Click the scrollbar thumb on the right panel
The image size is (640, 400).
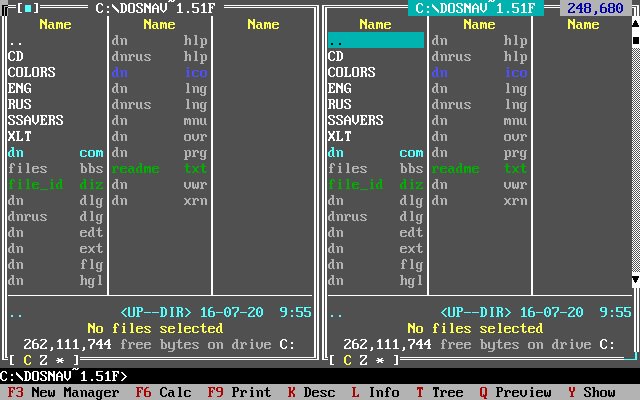pos(636,40)
